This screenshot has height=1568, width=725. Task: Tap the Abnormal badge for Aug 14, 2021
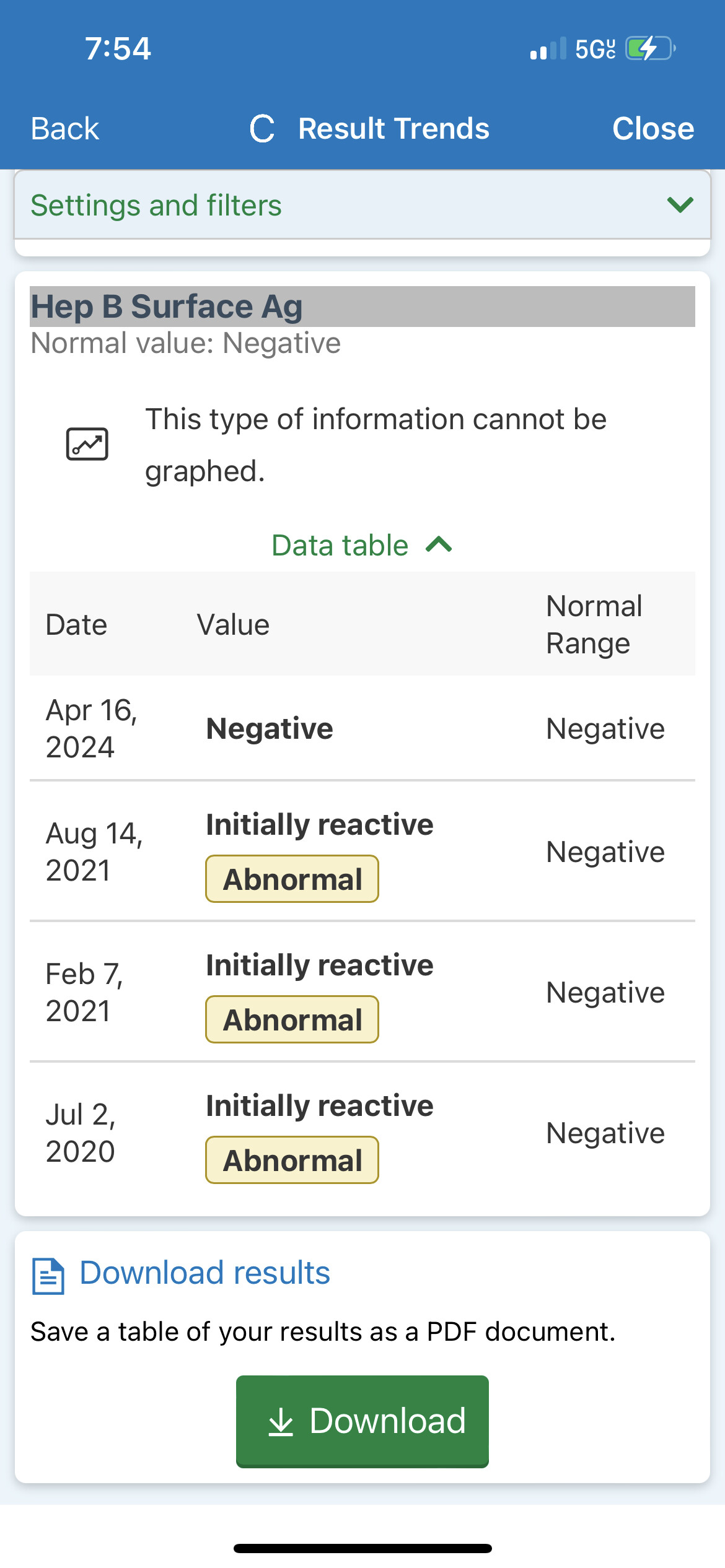point(292,879)
